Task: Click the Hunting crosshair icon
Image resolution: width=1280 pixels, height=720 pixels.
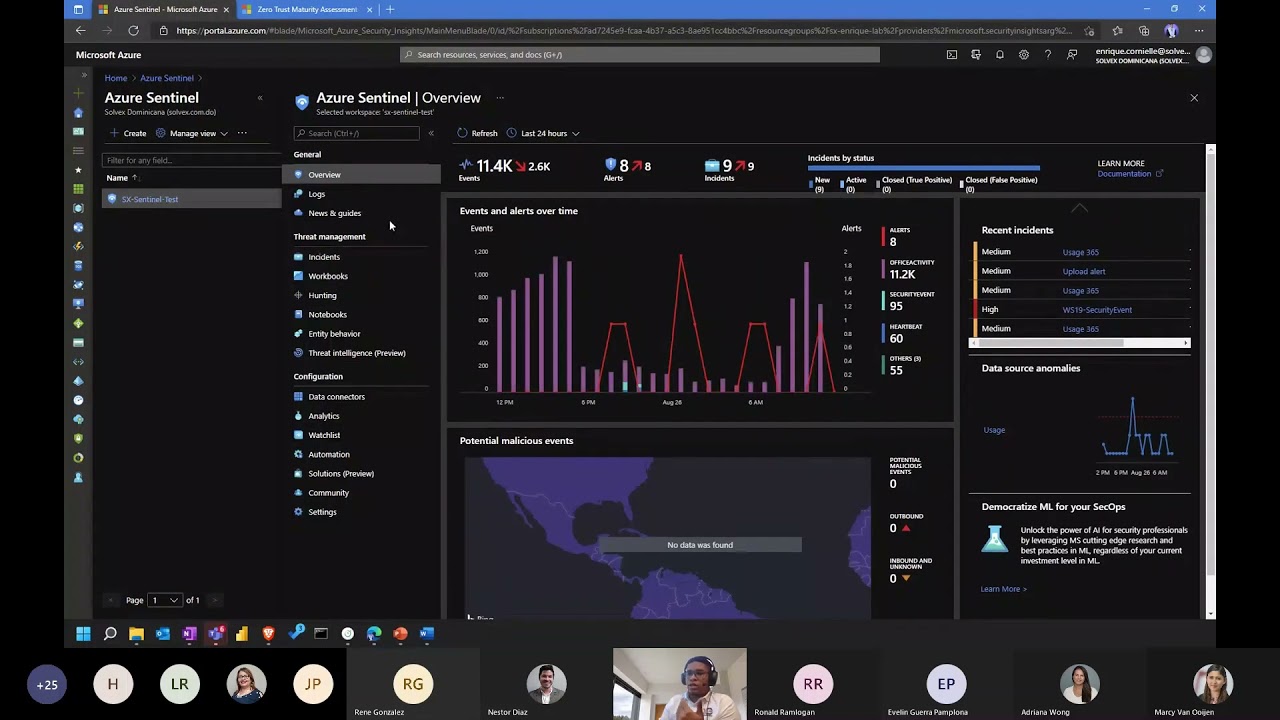Action: click(298, 295)
